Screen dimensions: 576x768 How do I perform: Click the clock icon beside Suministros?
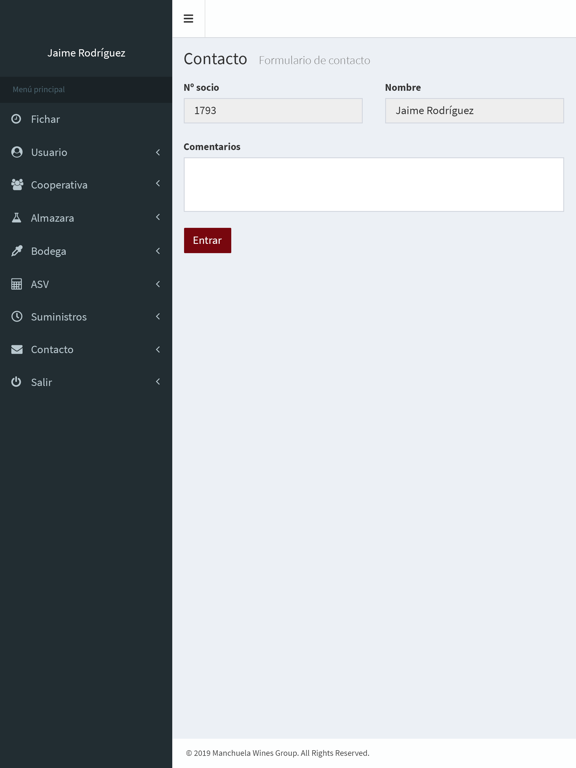[17, 316]
